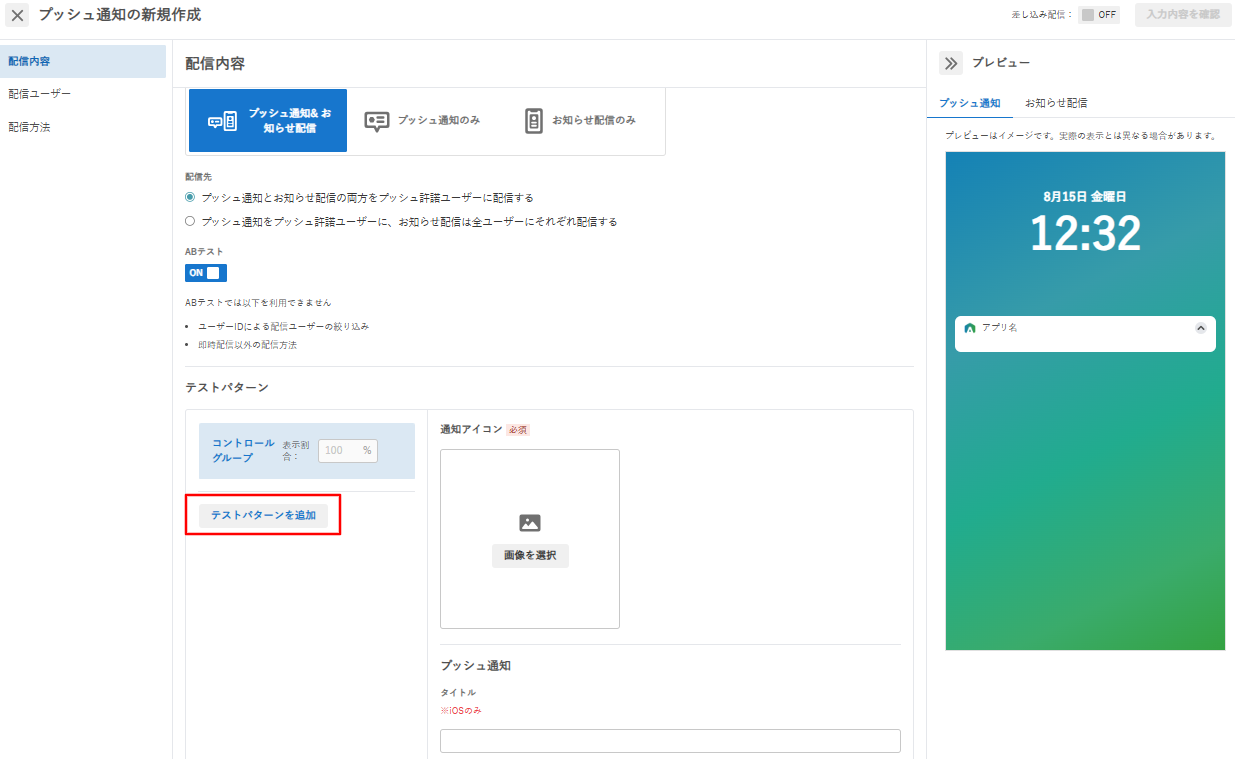
Task: Select プッシュ通知& お知らせ配信 delivery type
Action: (x=268, y=120)
